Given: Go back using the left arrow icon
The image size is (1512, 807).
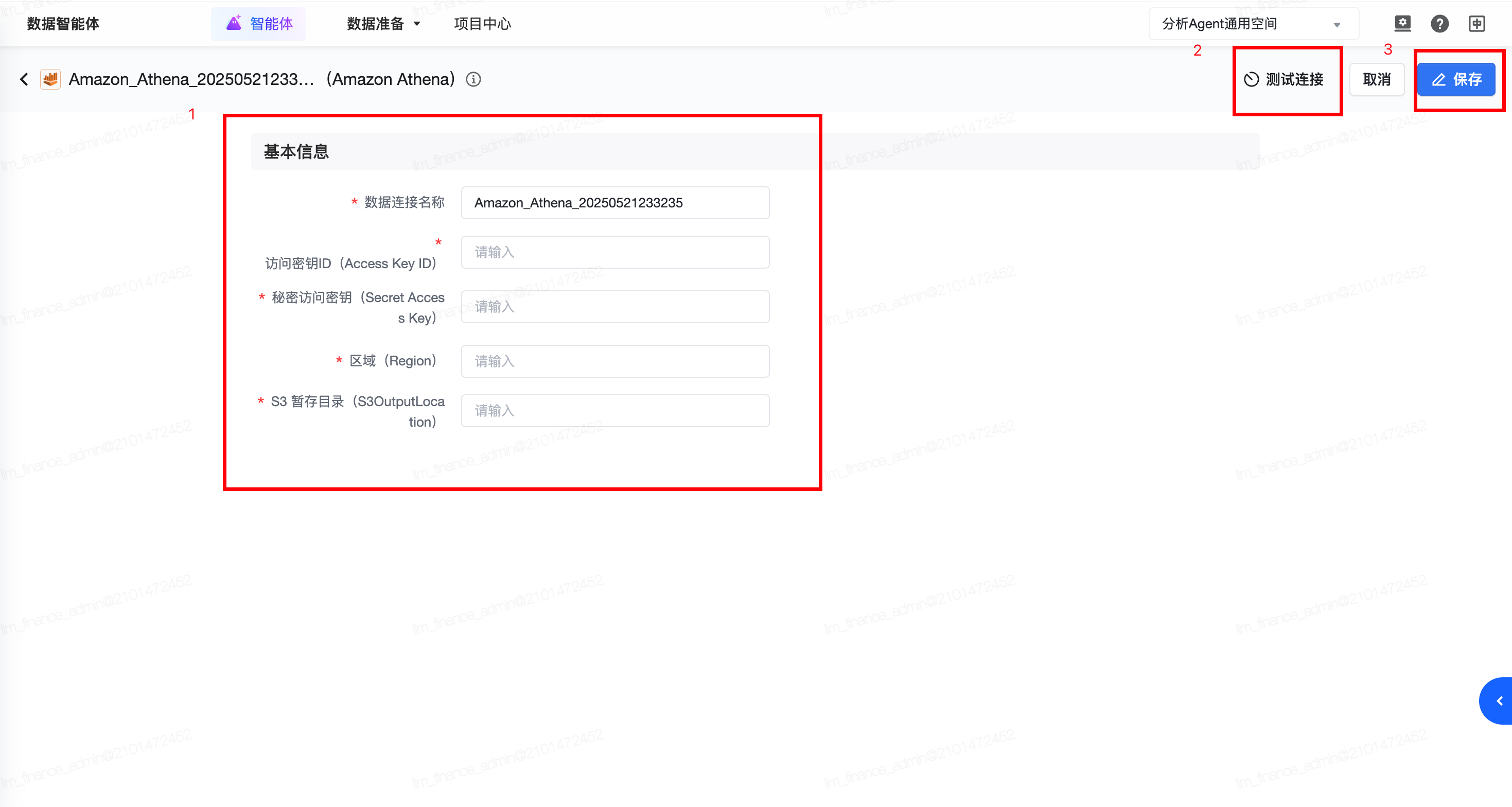Looking at the screenshot, I should (24, 79).
